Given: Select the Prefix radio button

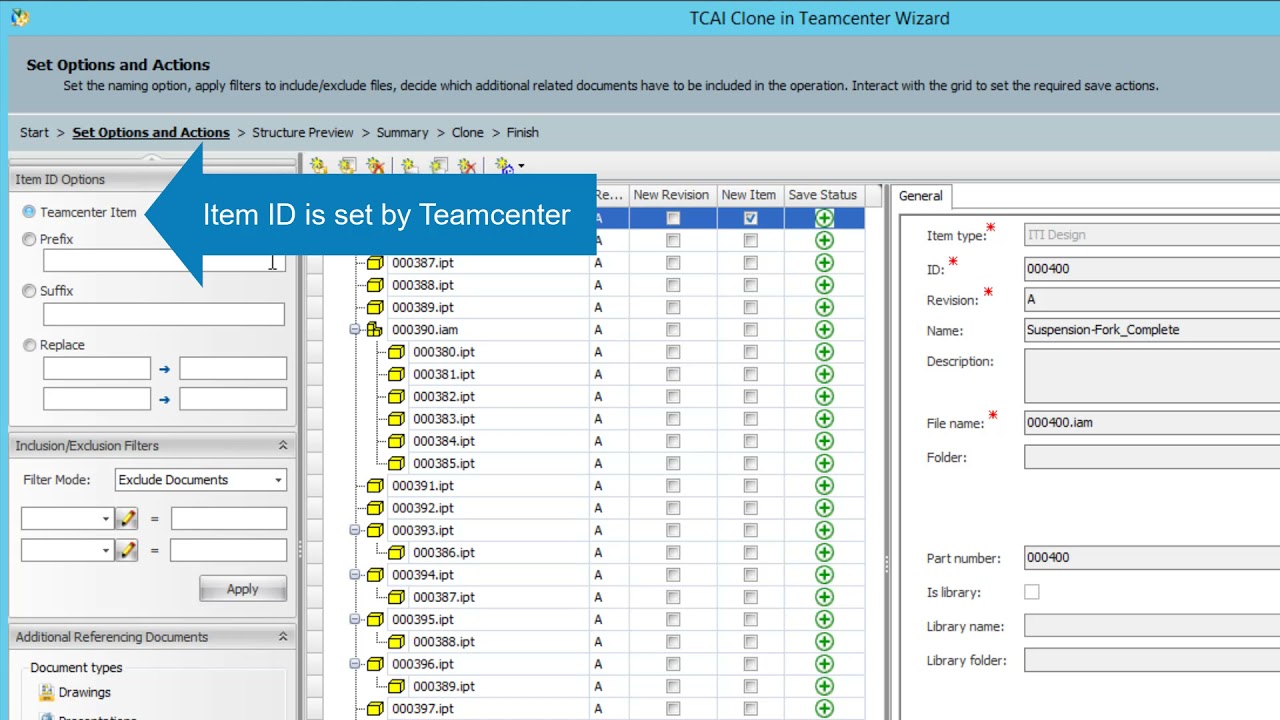Looking at the screenshot, I should pos(29,239).
